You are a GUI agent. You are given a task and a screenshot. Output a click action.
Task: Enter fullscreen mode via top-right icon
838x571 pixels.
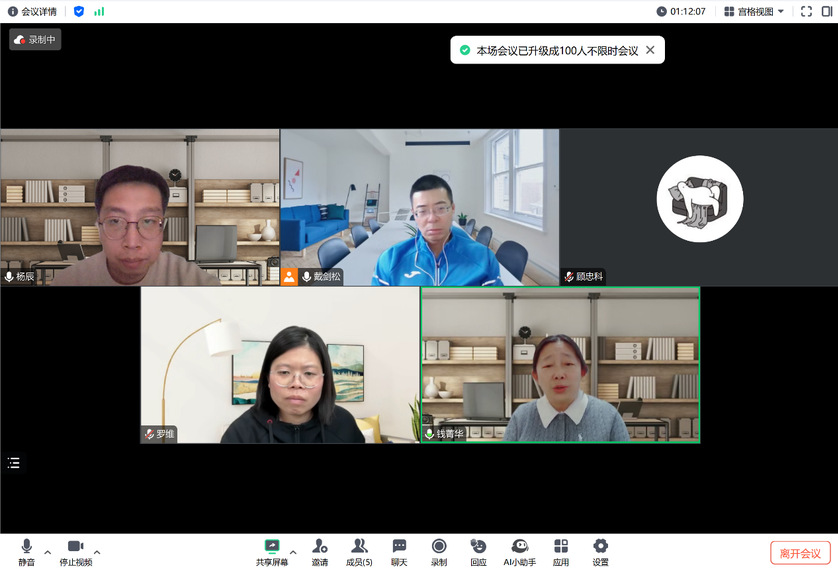pyautogui.click(x=806, y=11)
